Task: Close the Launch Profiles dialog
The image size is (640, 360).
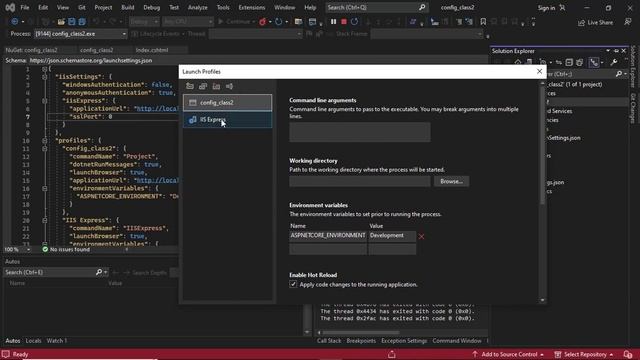Action: click(x=539, y=71)
